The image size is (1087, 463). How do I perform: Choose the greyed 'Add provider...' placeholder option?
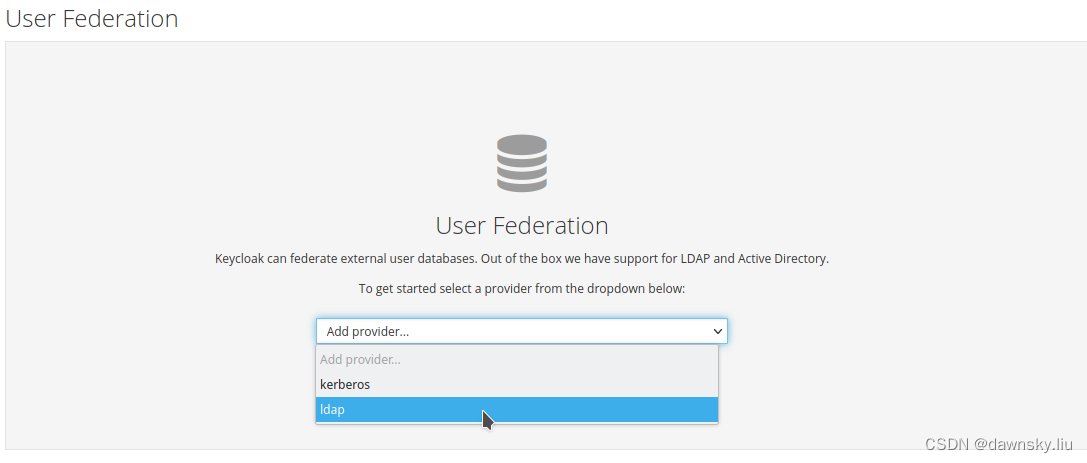[x=516, y=360]
